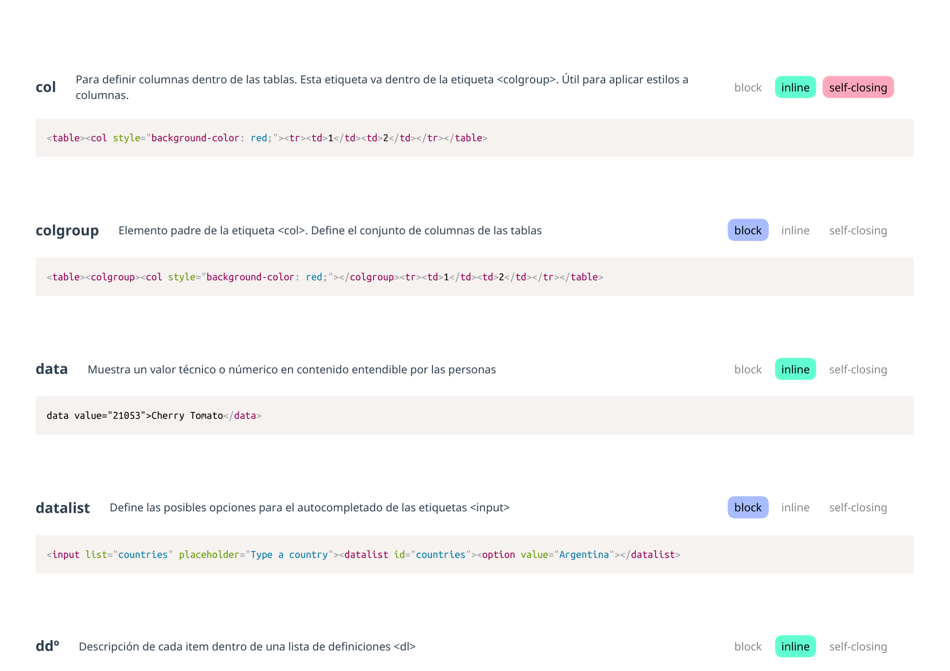
Task: Toggle the "inline" badge on the dd row
Action: [x=795, y=646]
